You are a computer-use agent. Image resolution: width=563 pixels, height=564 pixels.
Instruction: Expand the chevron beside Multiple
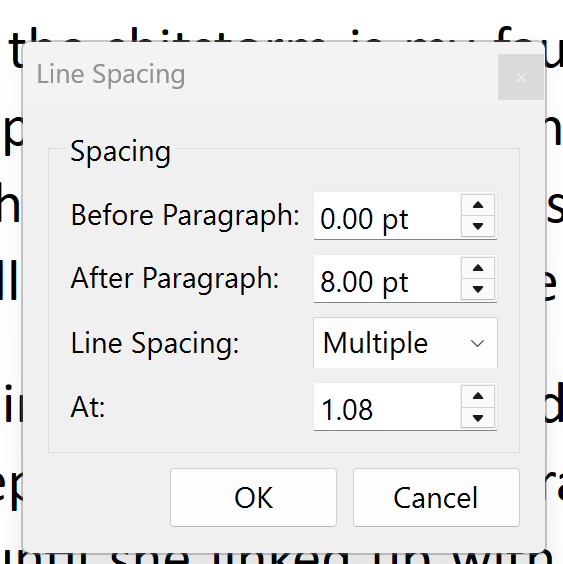coord(477,344)
